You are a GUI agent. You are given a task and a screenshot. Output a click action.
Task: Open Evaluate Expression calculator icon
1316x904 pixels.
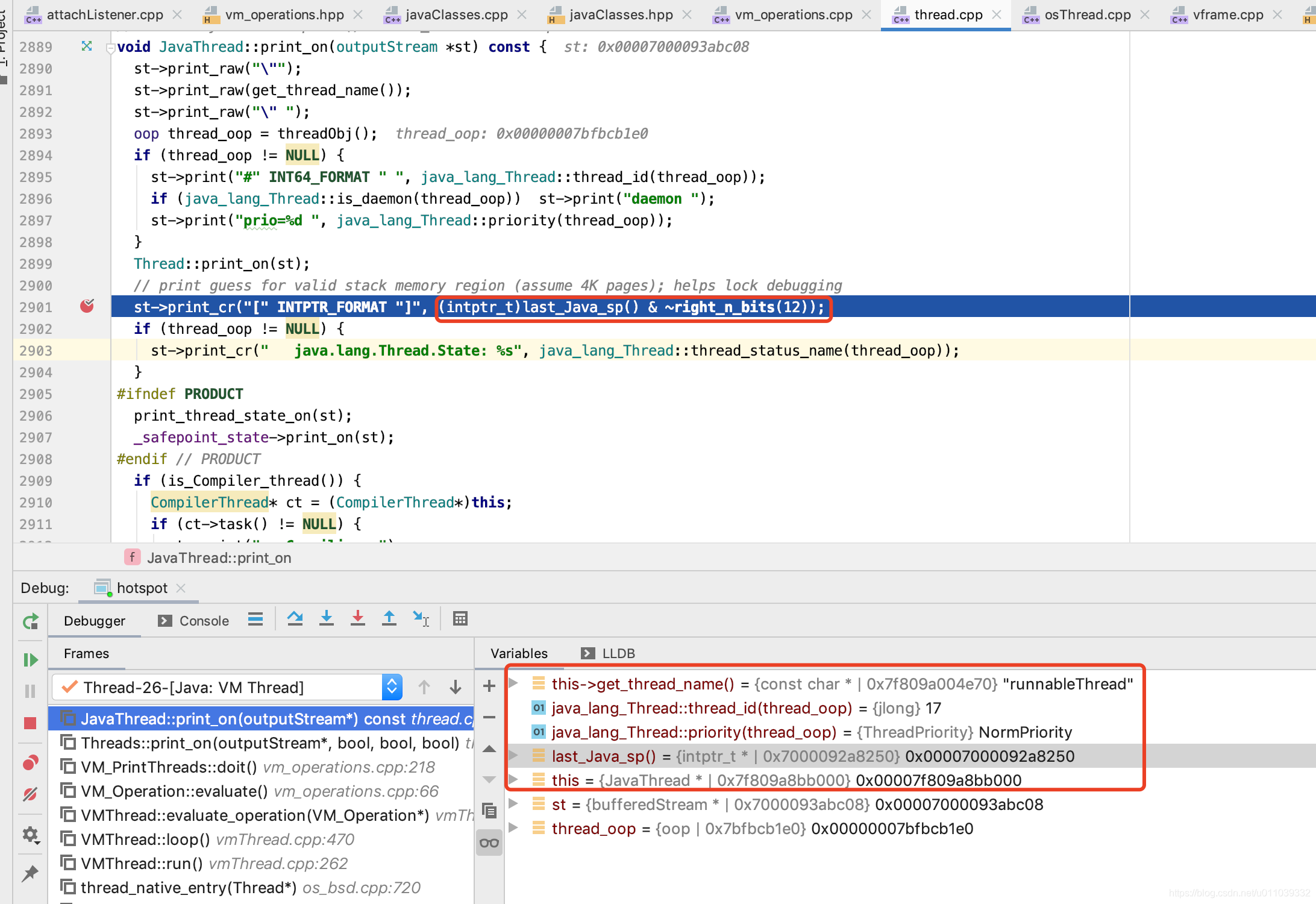coord(460,619)
